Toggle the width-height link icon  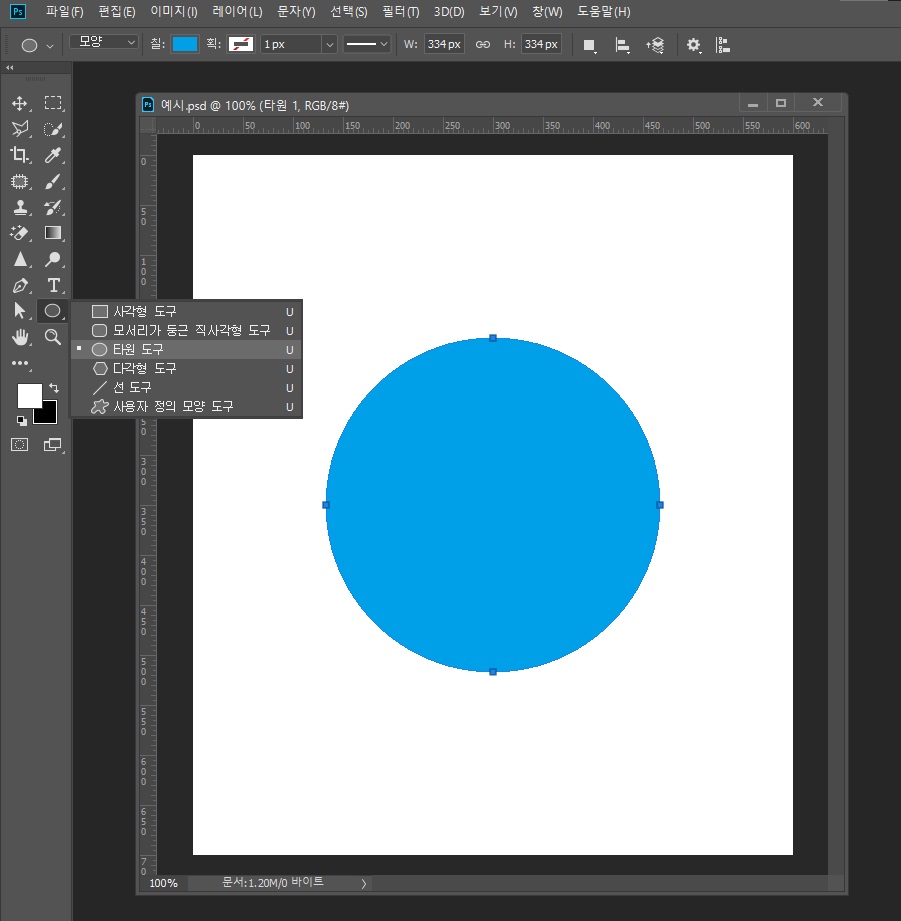(x=483, y=45)
